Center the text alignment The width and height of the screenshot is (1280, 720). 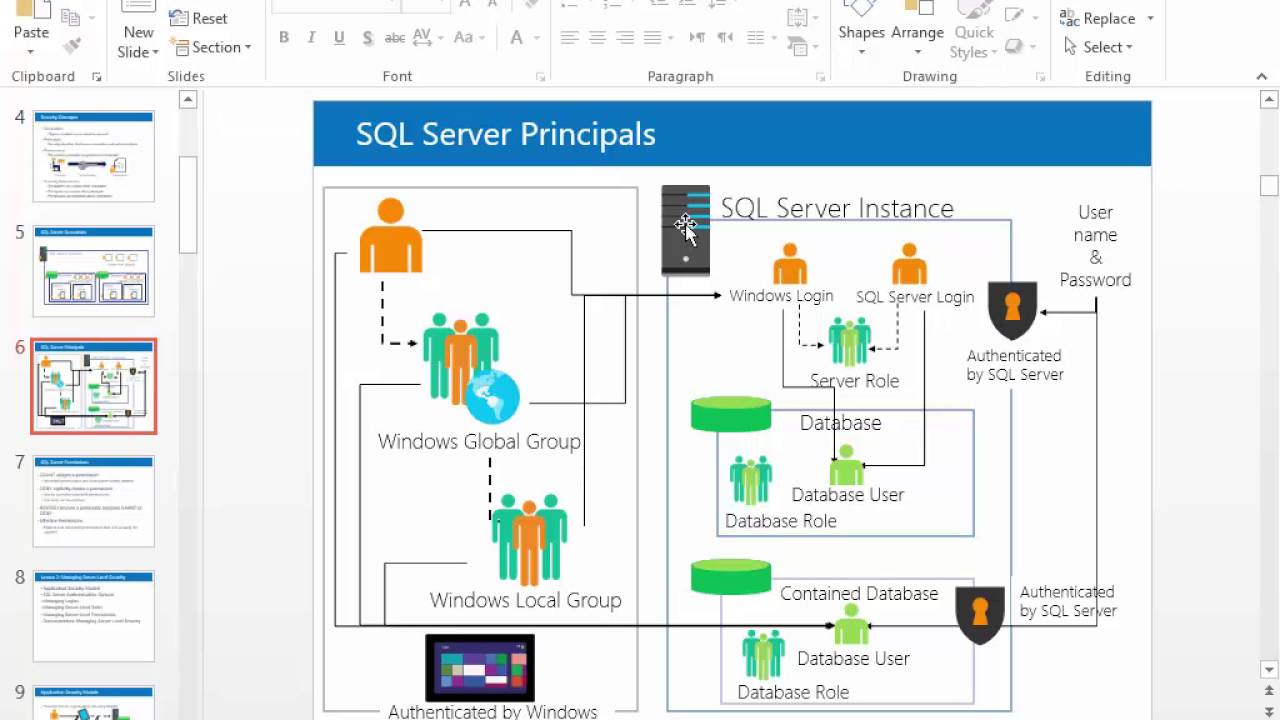click(x=597, y=38)
